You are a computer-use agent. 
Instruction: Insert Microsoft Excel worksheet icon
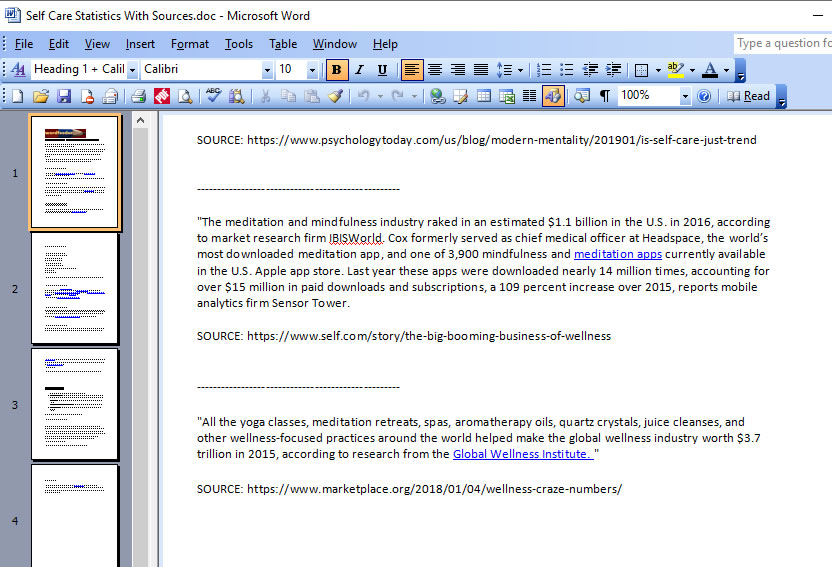pos(507,96)
